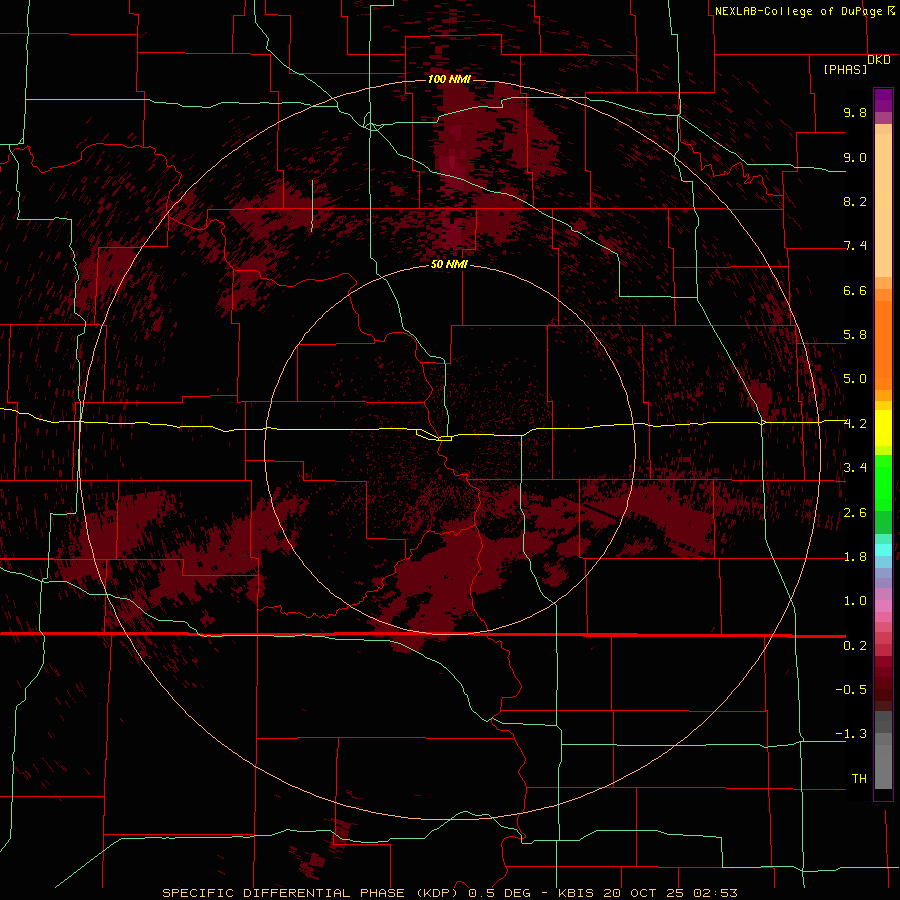Click the -0.5 value on the color scale
Viewport: 900px width, 900px height.
point(851,690)
